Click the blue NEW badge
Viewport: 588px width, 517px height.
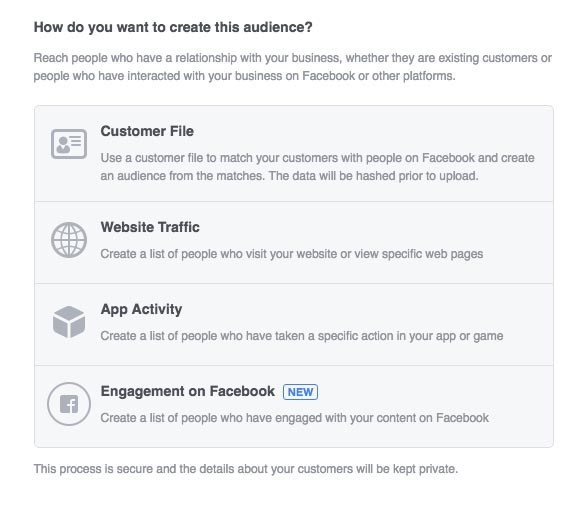(x=300, y=392)
